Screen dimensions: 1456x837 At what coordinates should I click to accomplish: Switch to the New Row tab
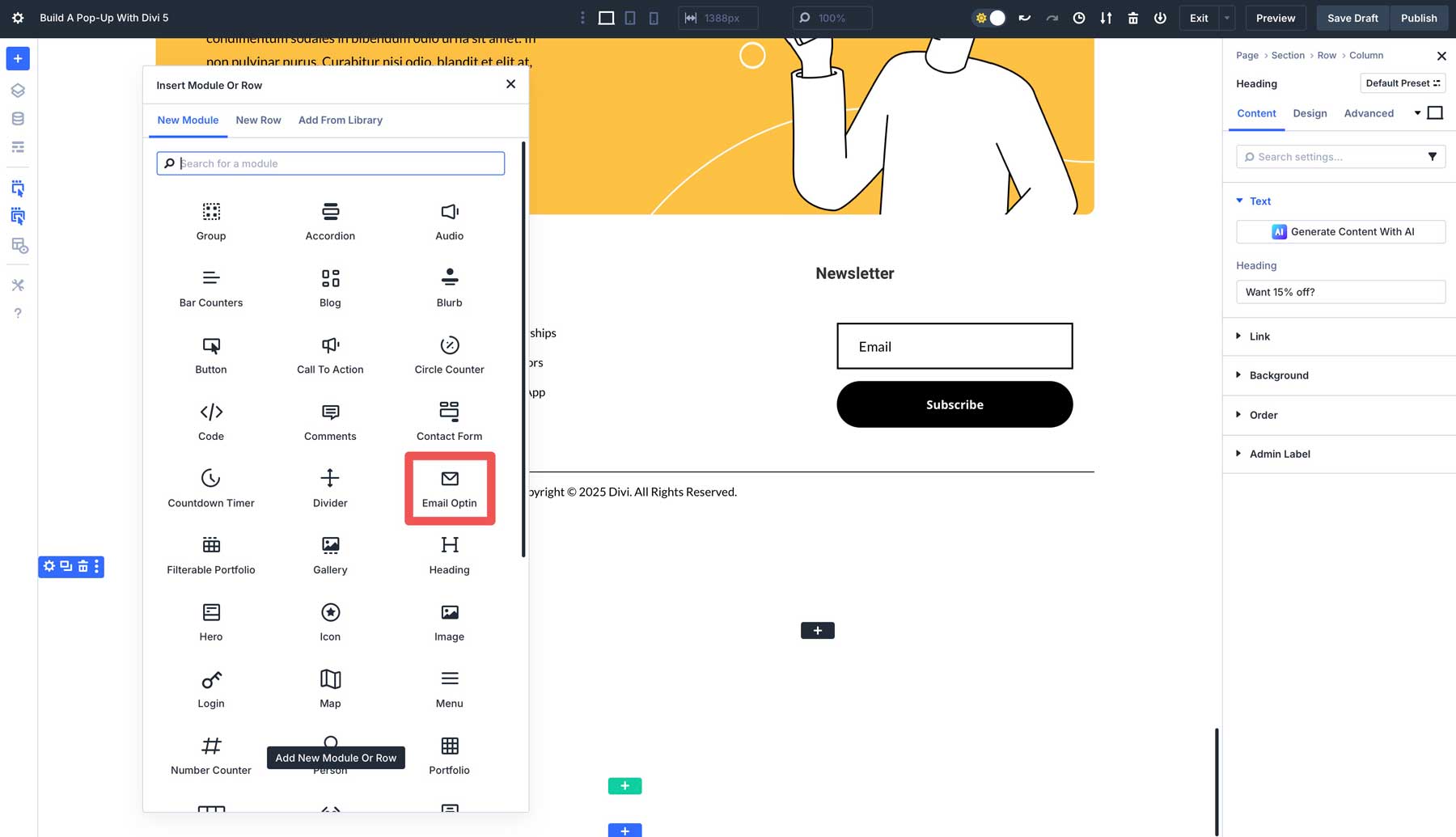pos(258,120)
